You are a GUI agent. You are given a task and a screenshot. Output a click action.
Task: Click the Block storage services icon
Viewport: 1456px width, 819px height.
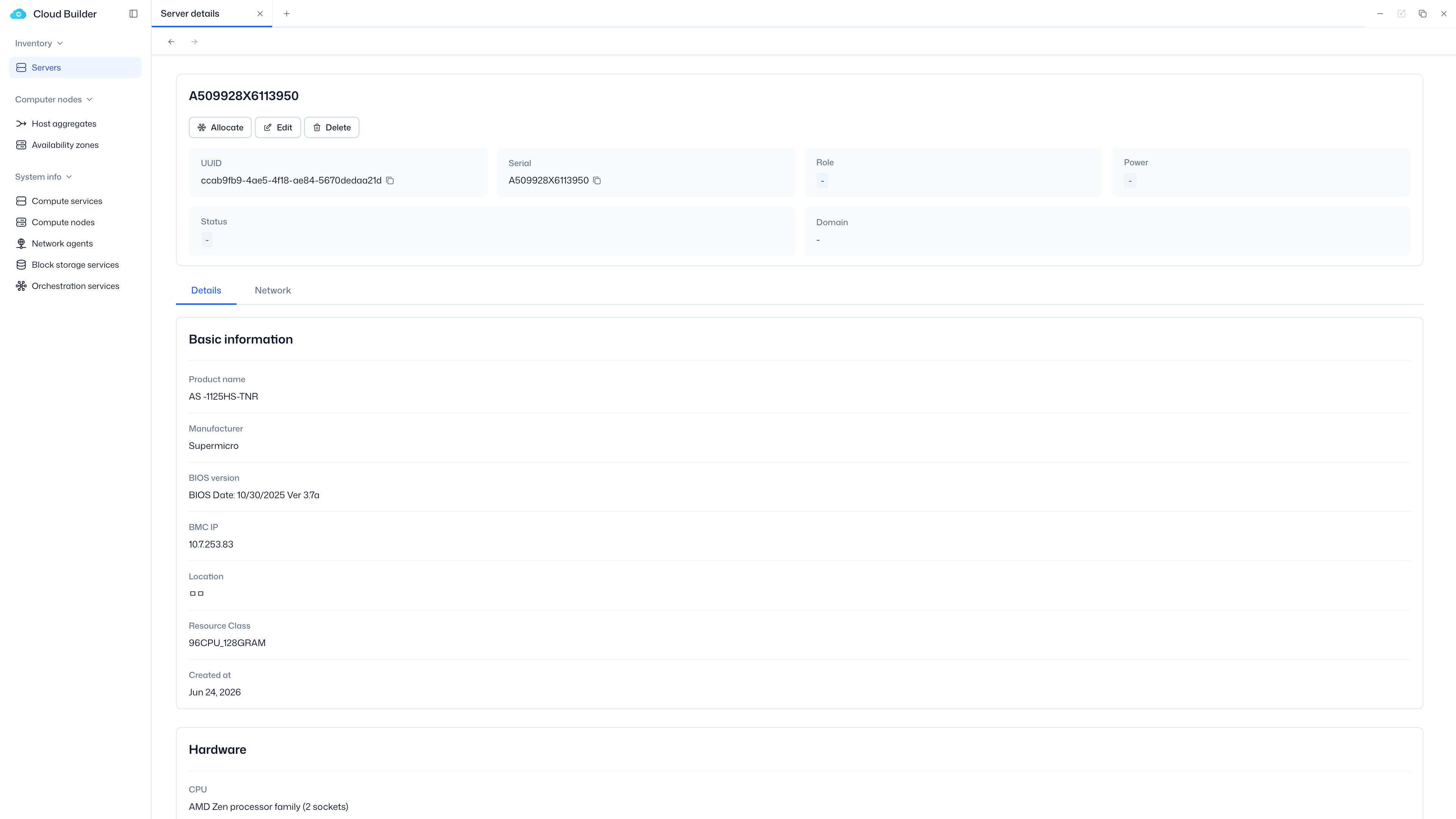21,265
